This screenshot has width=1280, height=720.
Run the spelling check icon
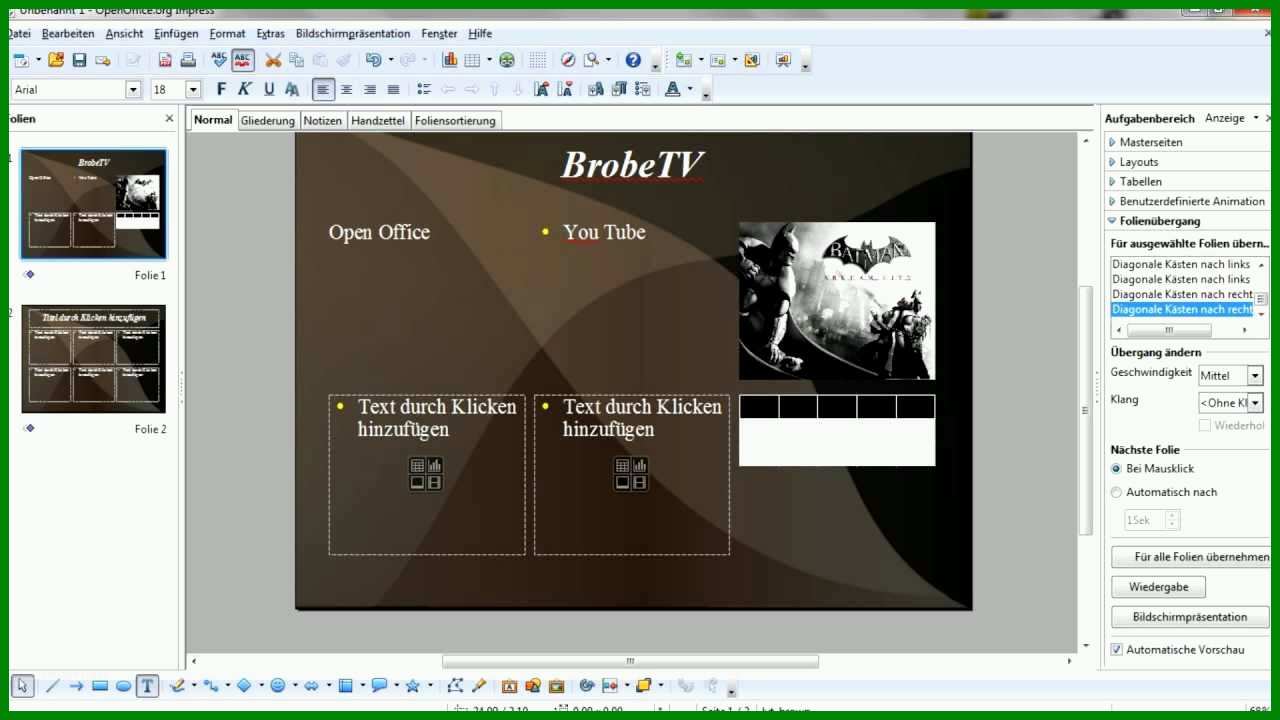click(219, 60)
